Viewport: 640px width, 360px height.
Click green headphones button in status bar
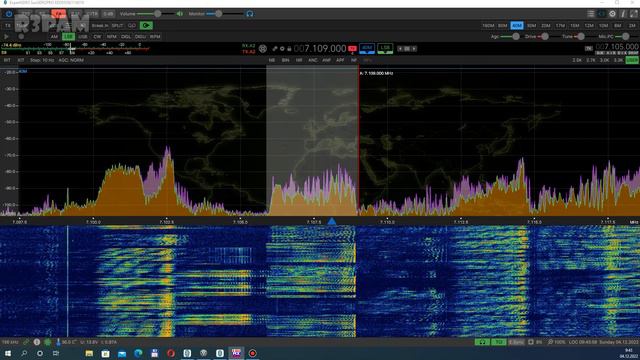pos(482,342)
